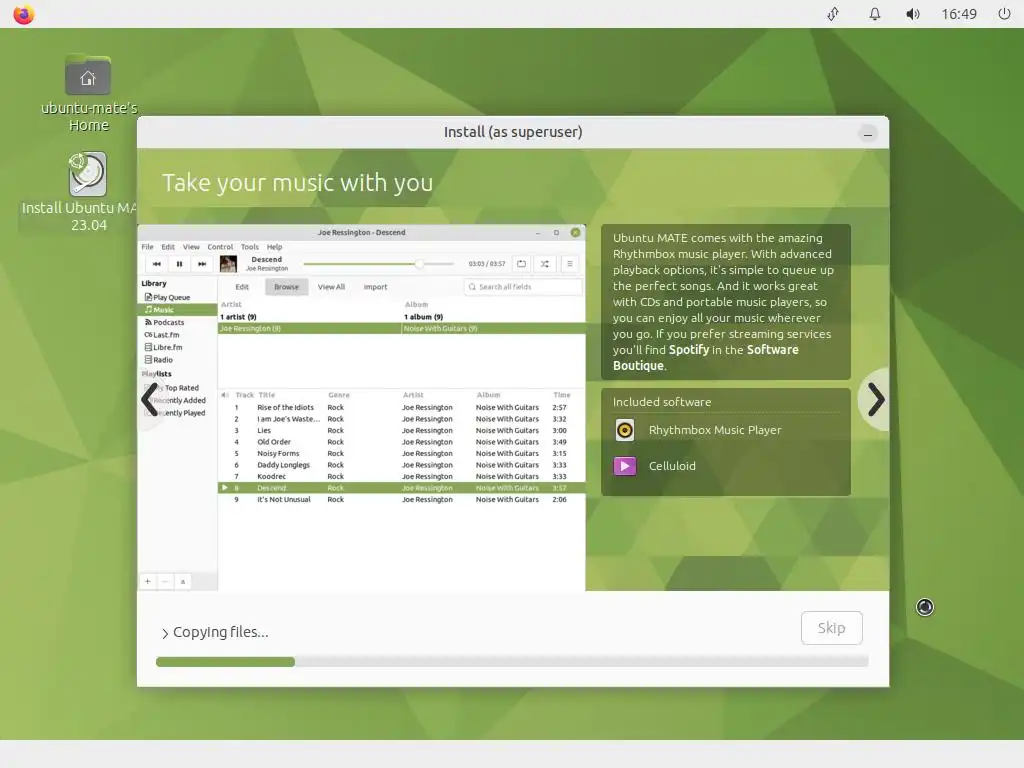Screen dimensions: 1024x768
Task: Select the Install Ubuntu MATE 23.04 desktop icon
Action: point(88,192)
